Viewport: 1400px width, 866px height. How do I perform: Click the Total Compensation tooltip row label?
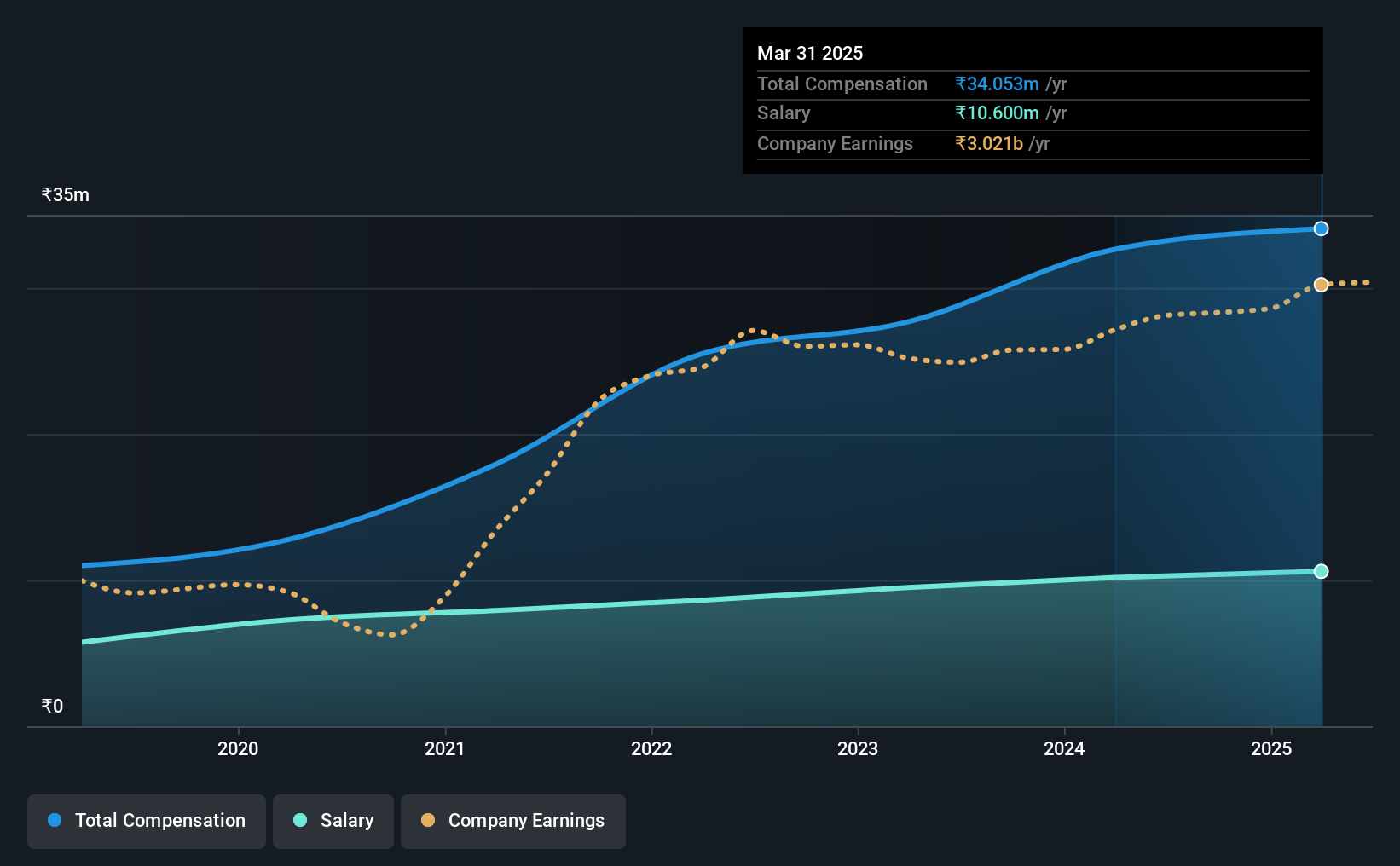(842, 84)
